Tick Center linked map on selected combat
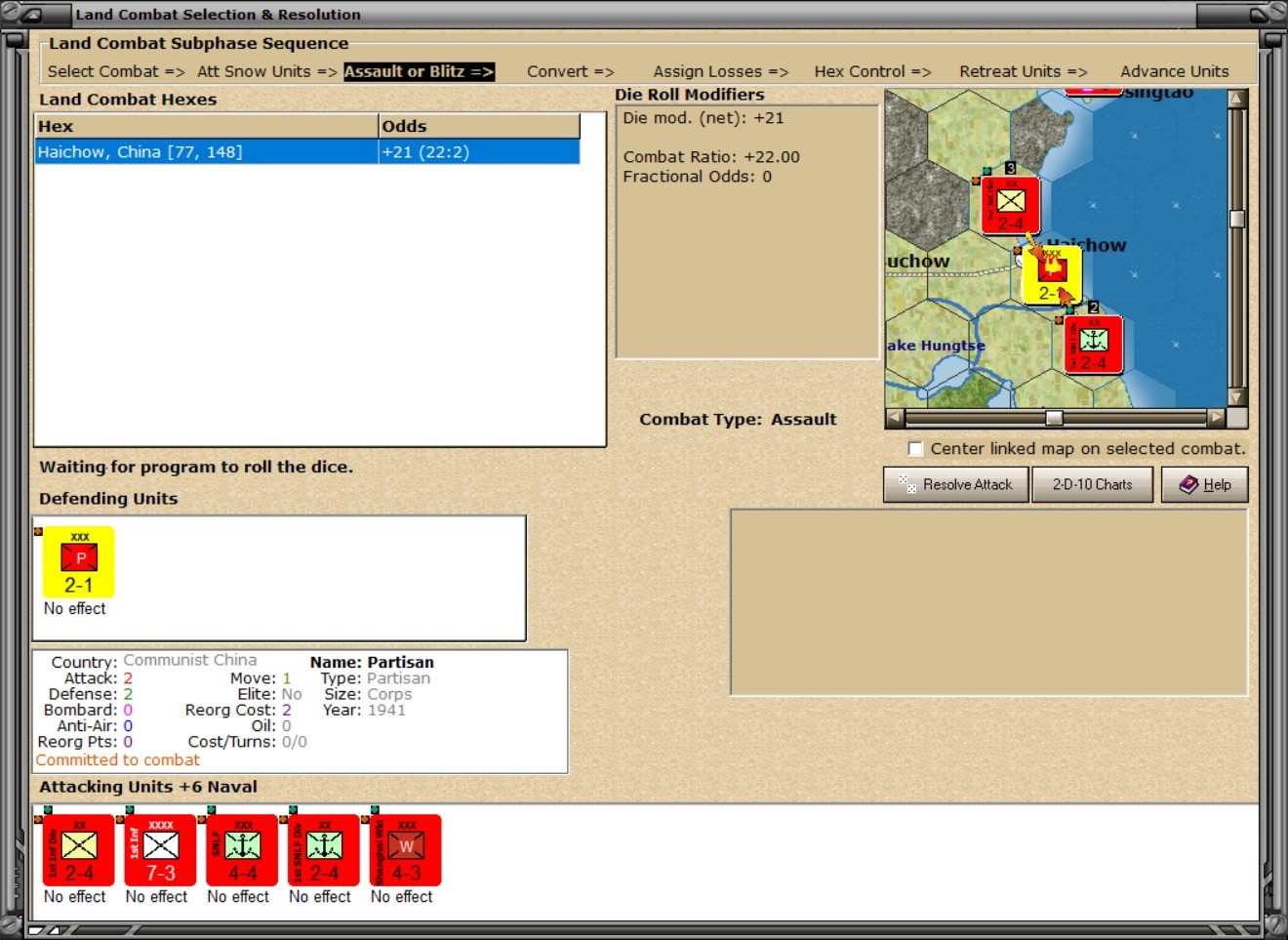The image size is (1288, 940). pyautogui.click(x=915, y=449)
